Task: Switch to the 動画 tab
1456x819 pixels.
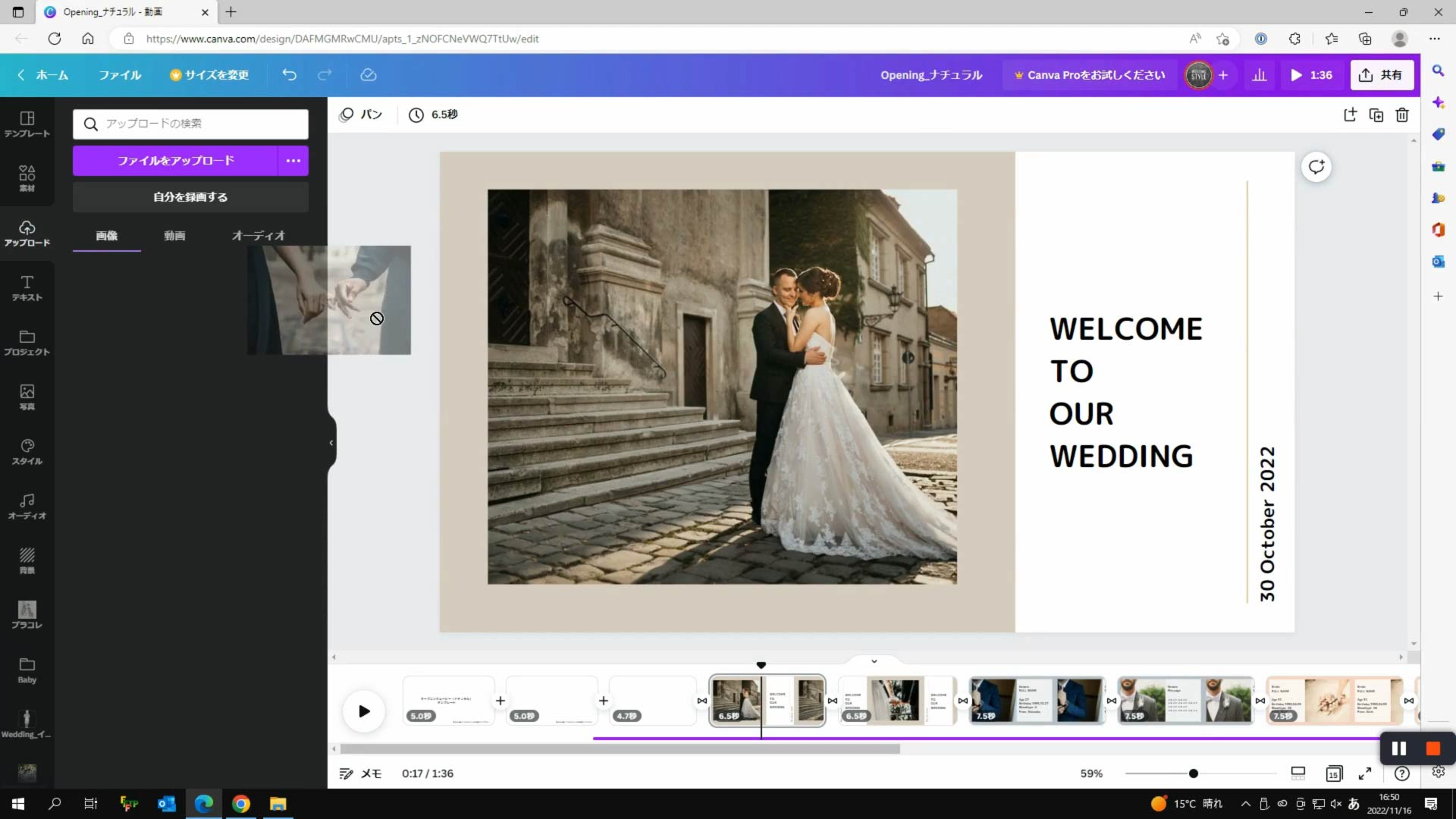Action: coord(174,236)
